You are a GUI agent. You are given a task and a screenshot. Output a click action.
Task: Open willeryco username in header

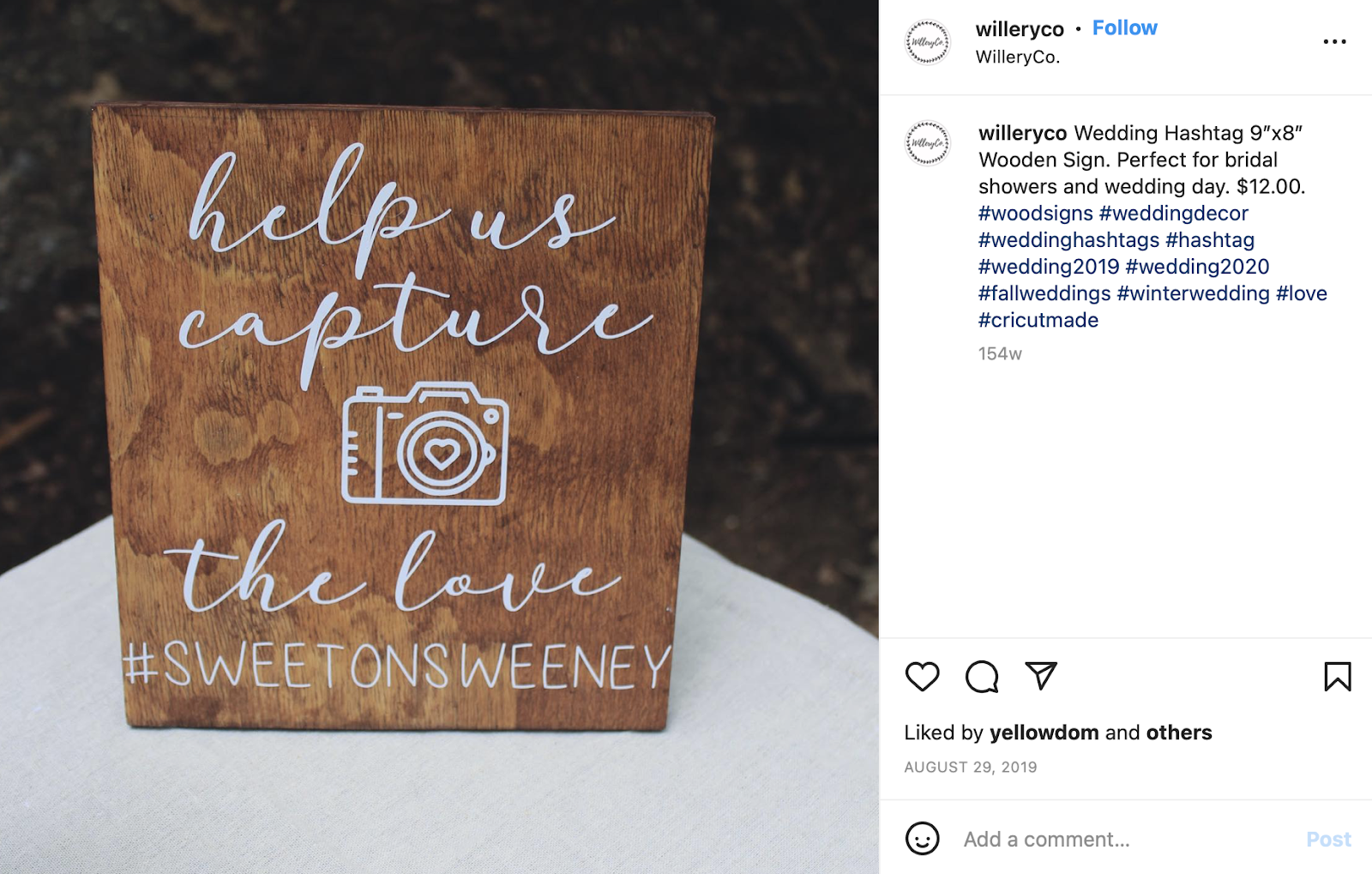click(x=1020, y=29)
